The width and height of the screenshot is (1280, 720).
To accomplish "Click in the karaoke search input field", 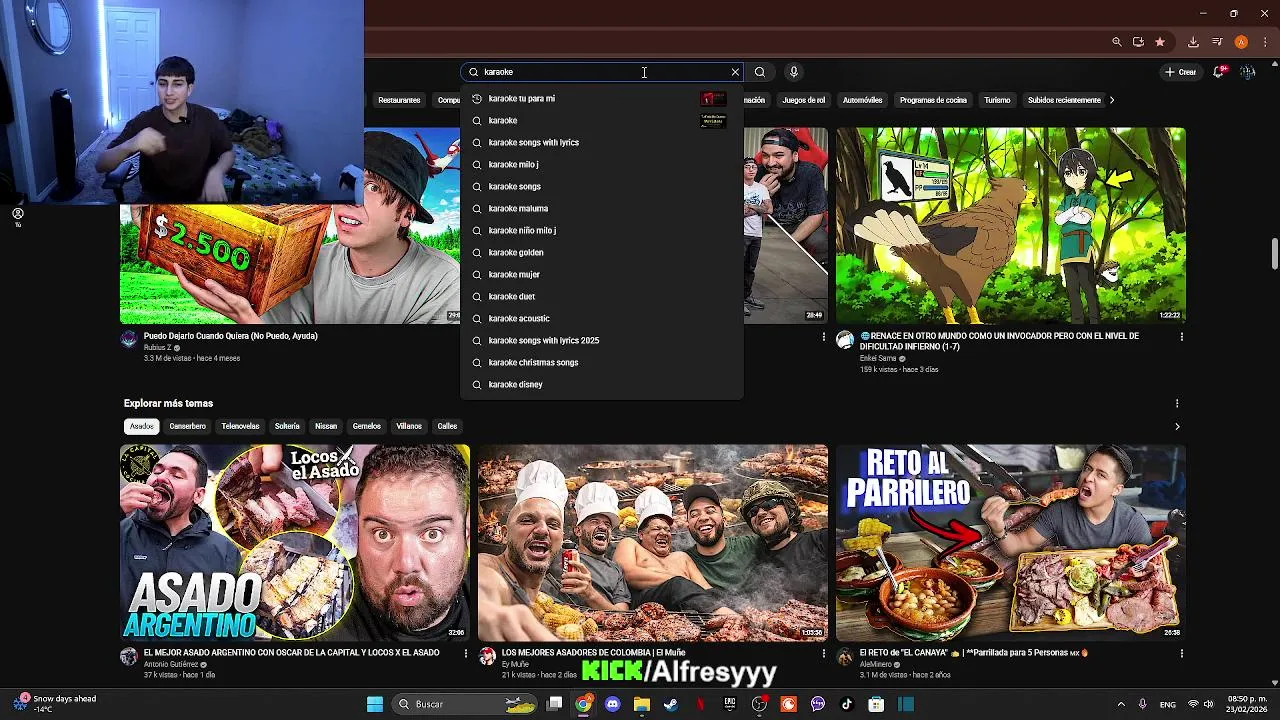I will [600, 72].
